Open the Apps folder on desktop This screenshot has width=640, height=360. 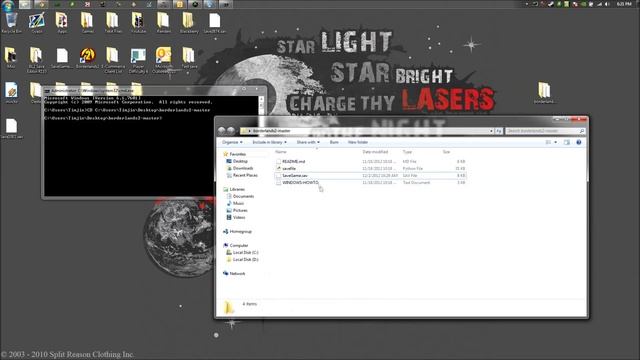point(62,22)
